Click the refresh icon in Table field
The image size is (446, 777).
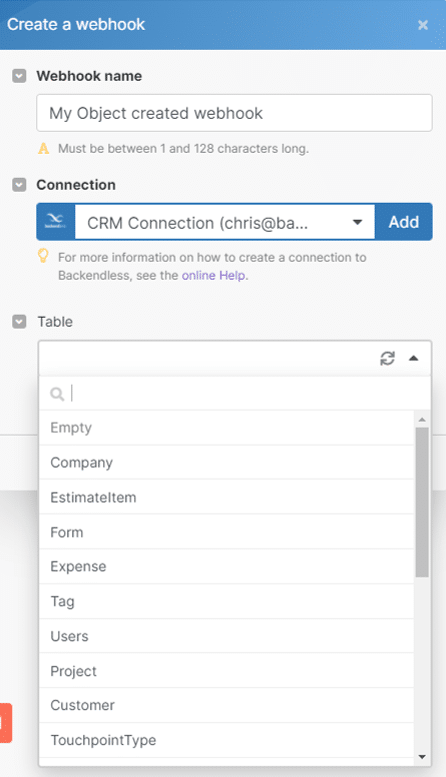[387, 358]
